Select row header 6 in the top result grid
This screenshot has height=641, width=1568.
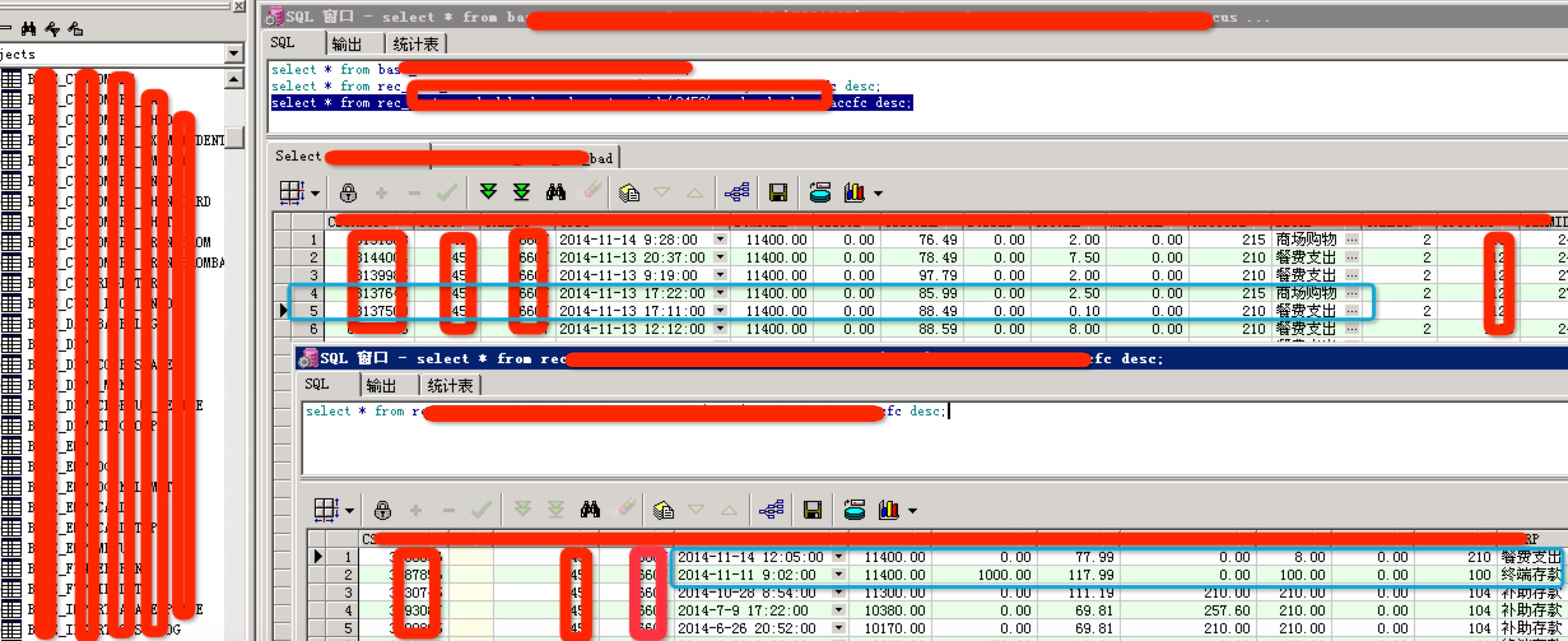click(308, 328)
